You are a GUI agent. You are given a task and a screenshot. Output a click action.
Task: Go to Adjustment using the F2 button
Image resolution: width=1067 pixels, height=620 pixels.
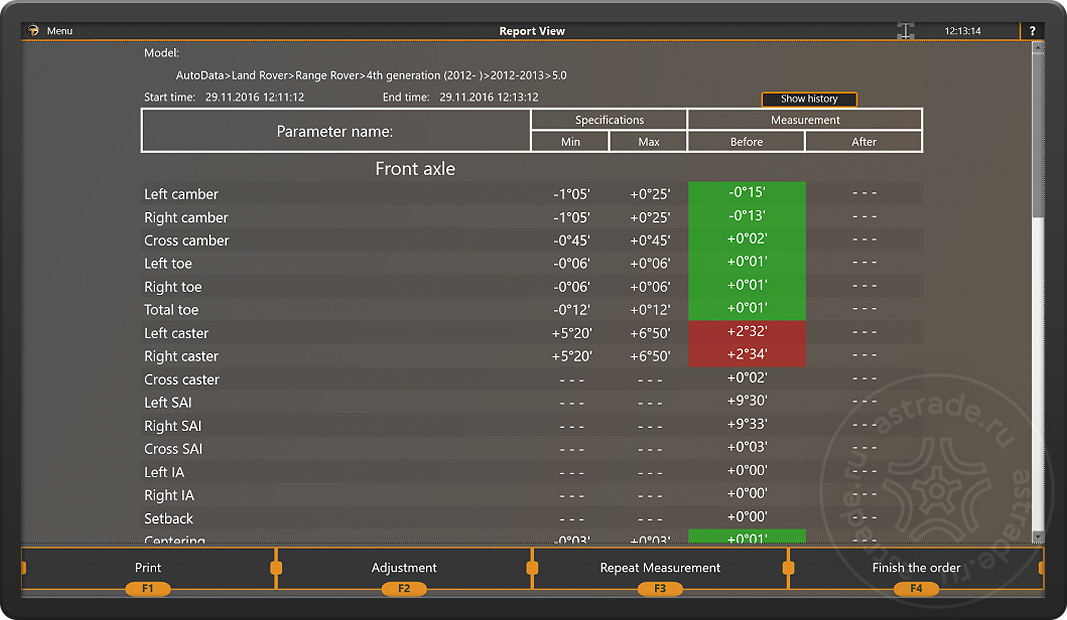(x=404, y=569)
